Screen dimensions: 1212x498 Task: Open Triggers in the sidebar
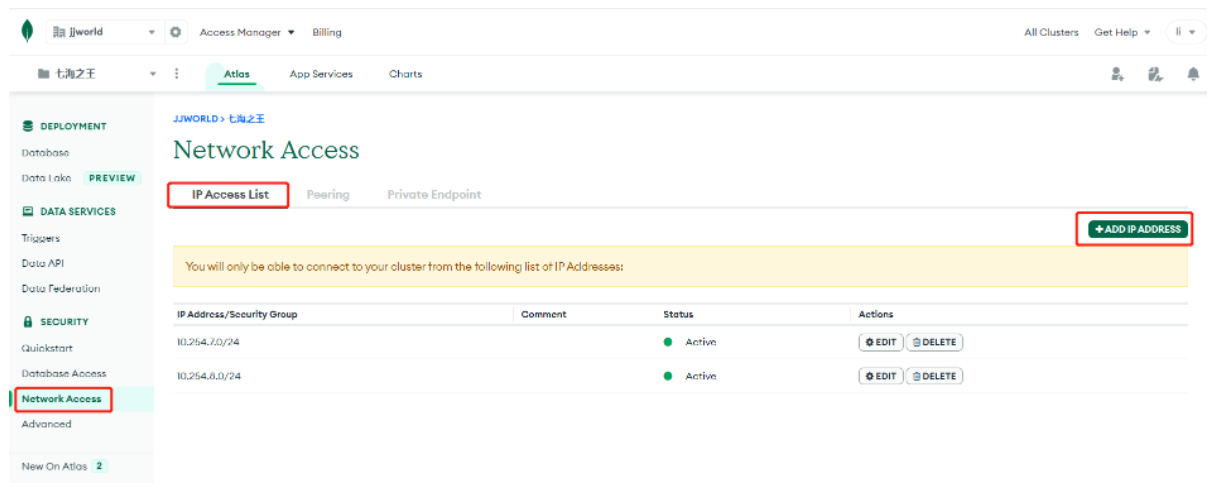pyautogui.click(x=40, y=238)
